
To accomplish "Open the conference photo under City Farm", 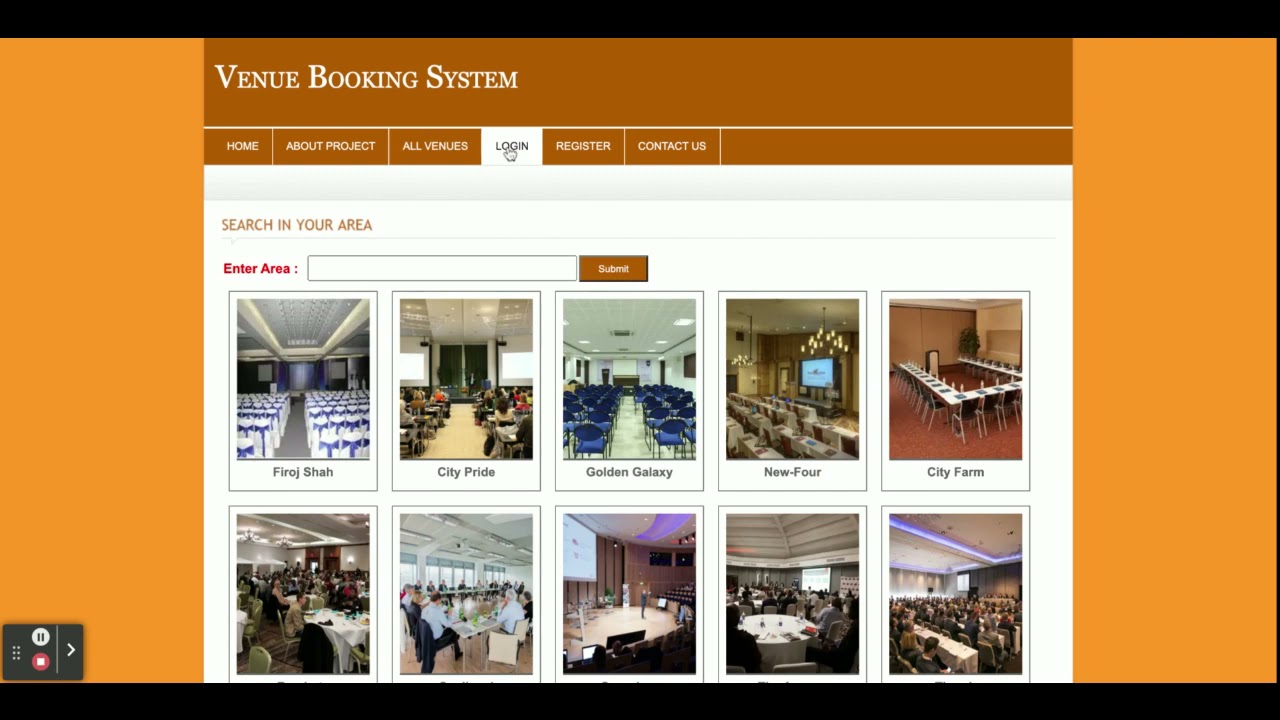I will 955,594.
